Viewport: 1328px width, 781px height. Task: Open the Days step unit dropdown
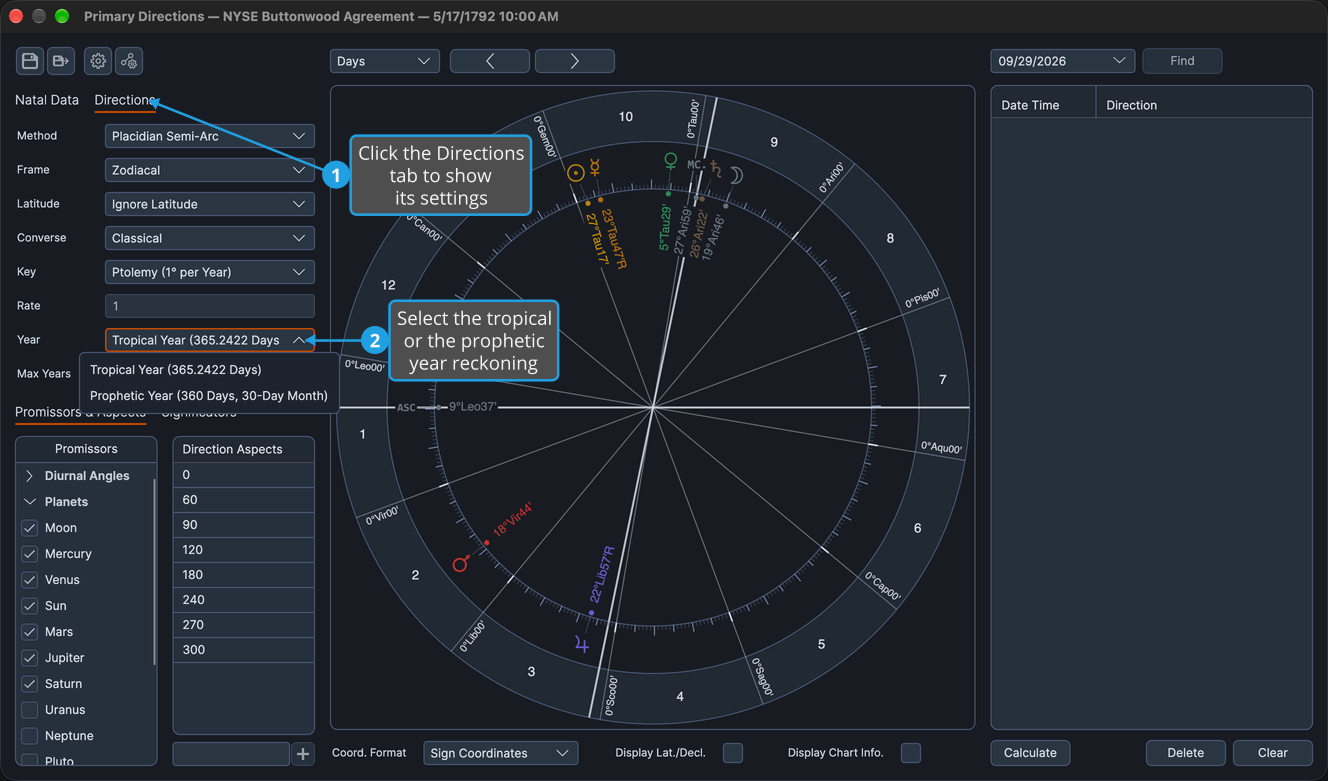[x=385, y=61]
